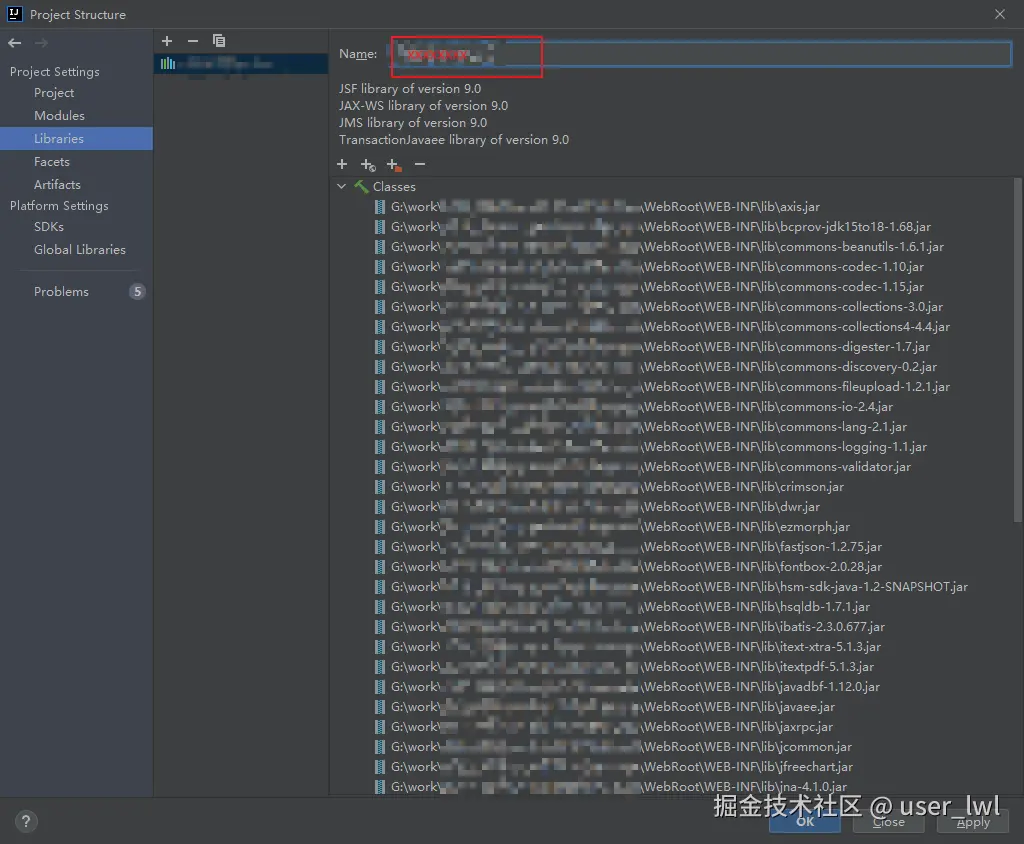The image size is (1024, 844).
Task: Specify documentation URL icon
Action: tap(368, 165)
